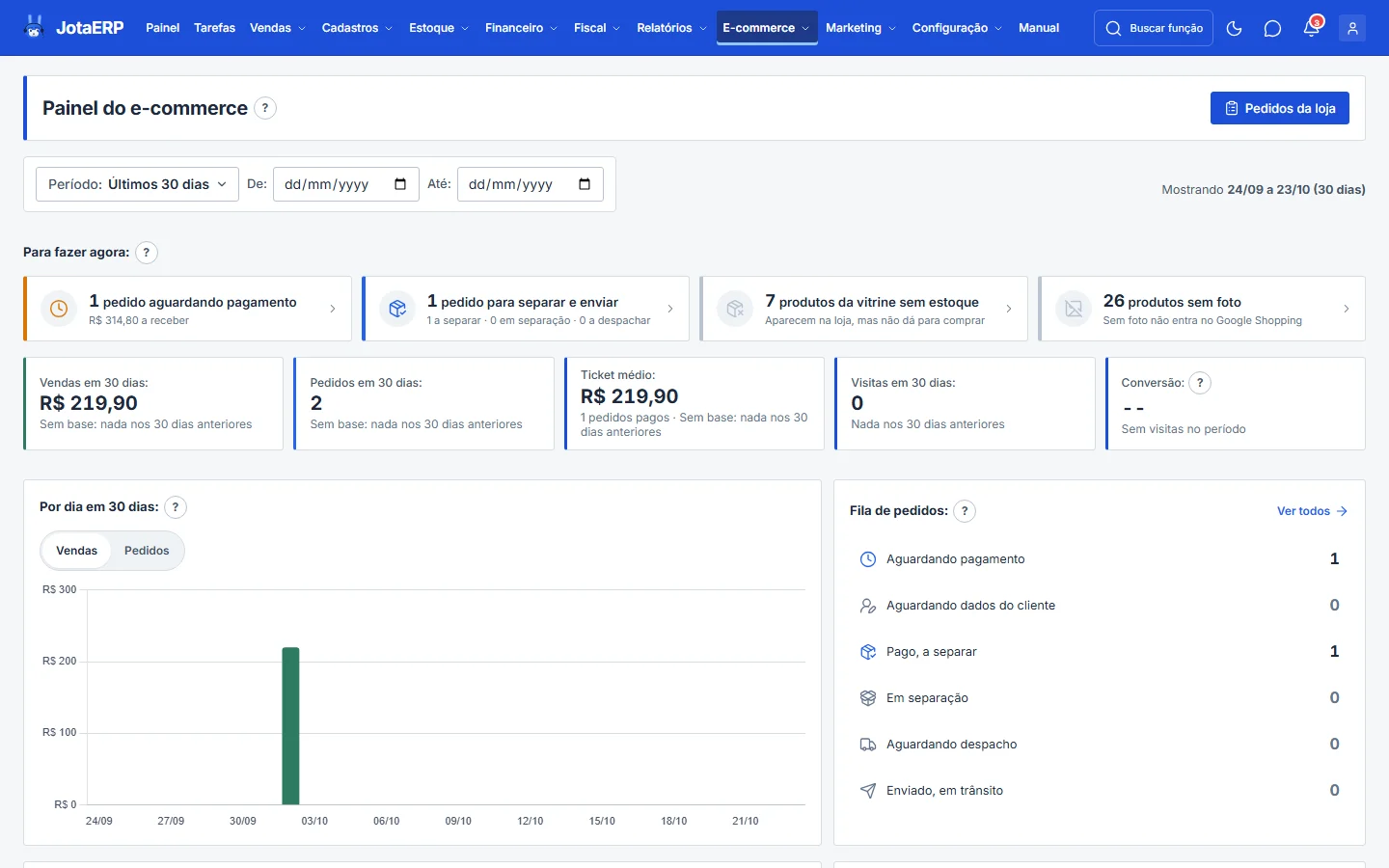Toggle dark mode moon icon
This screenshot has height=868, width=1389.
[x=1234, y=29]
